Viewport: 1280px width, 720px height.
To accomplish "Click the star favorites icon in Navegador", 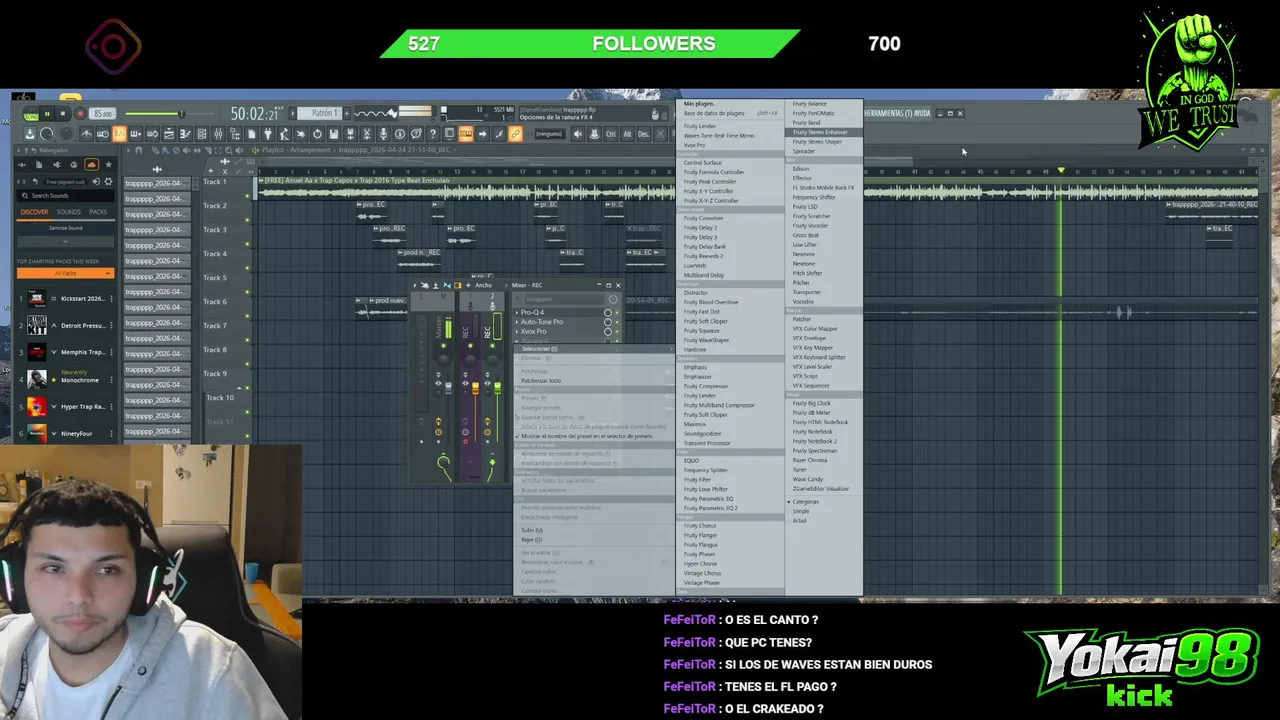I will pyautogui.click(x=108, y=165).
